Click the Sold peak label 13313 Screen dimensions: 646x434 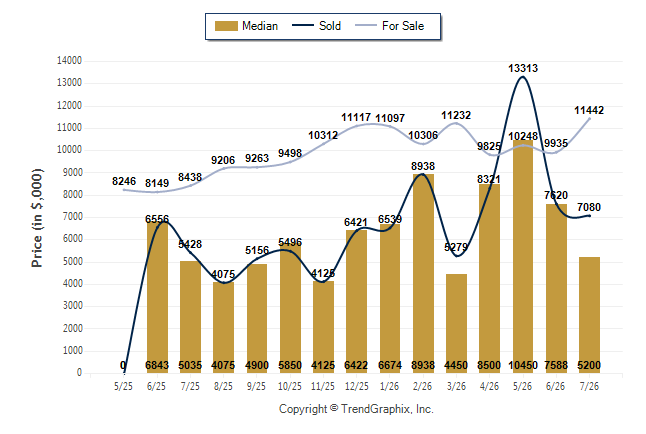523,68
